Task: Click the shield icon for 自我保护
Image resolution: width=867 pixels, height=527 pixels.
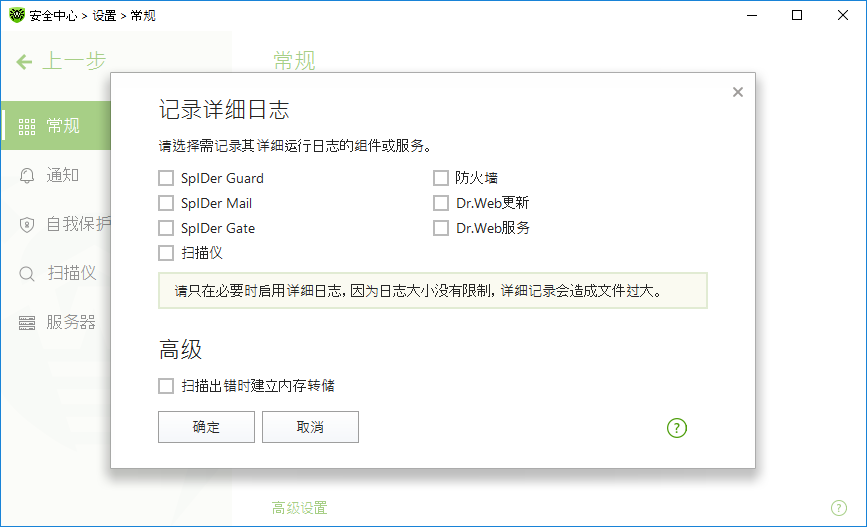Action: click(x=27, y=225)
